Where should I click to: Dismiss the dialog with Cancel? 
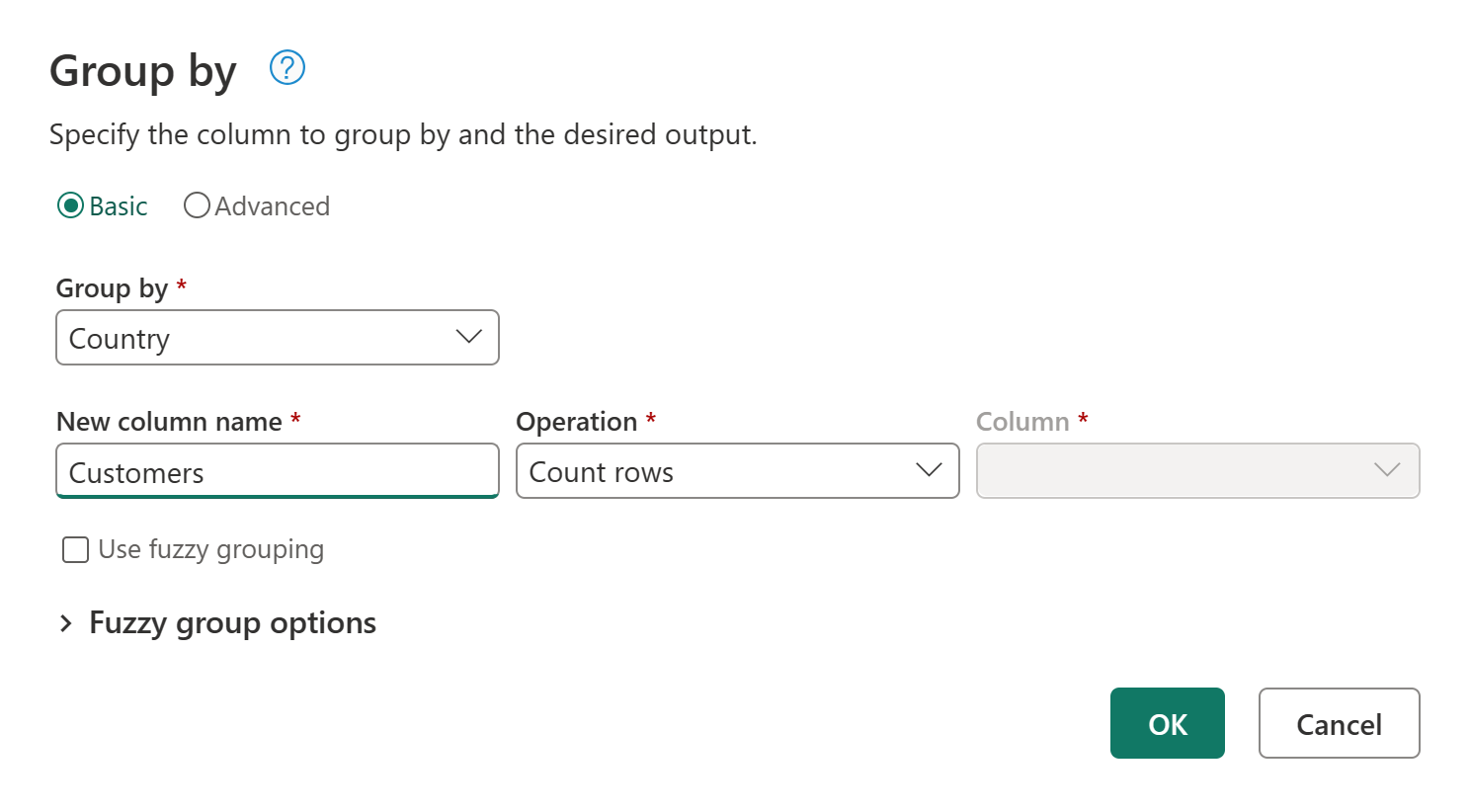(1339, 723)
